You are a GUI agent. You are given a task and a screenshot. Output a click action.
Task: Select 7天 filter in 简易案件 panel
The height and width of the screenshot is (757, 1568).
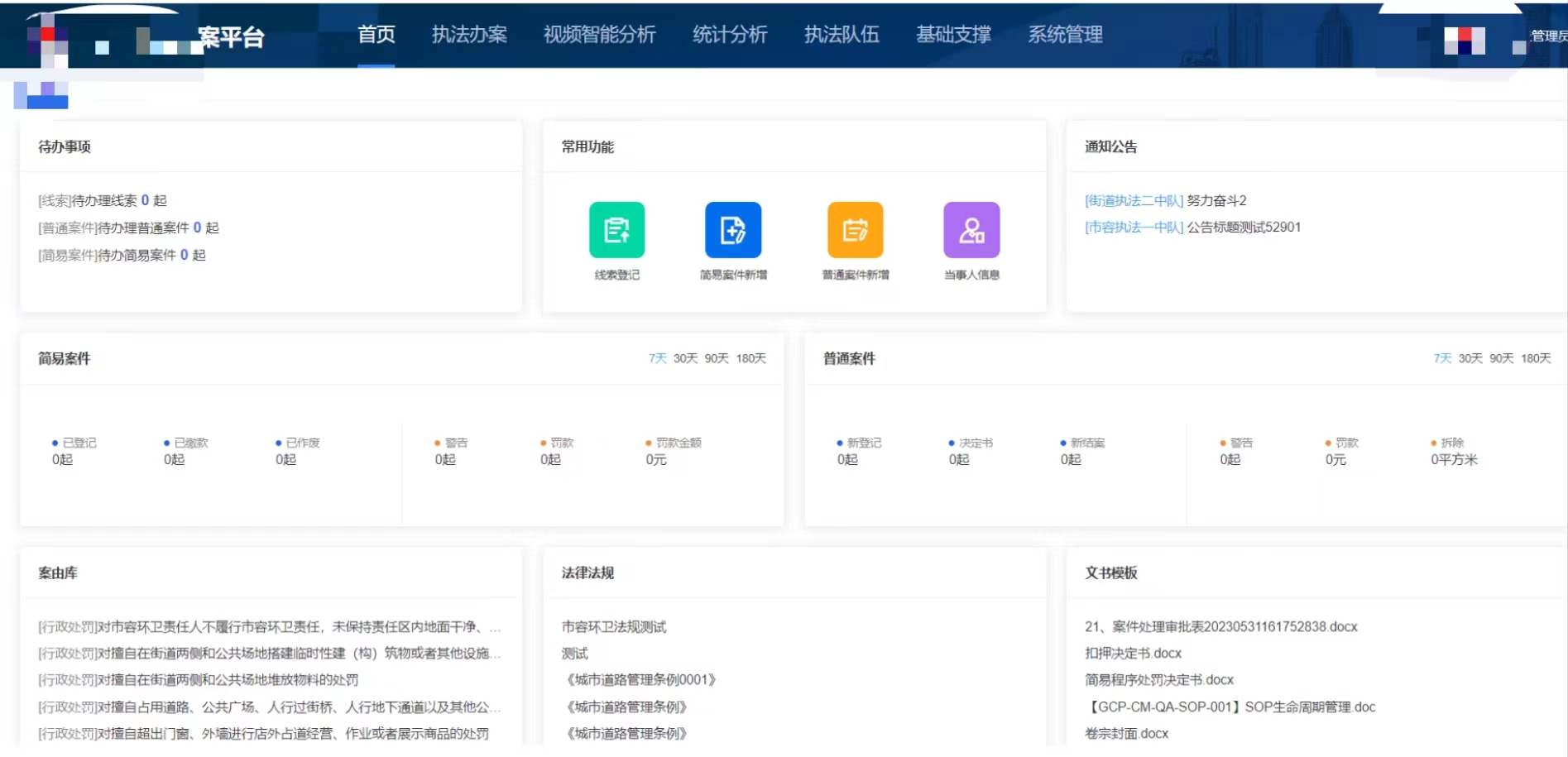pyautogui.click(x=658, y=358)
